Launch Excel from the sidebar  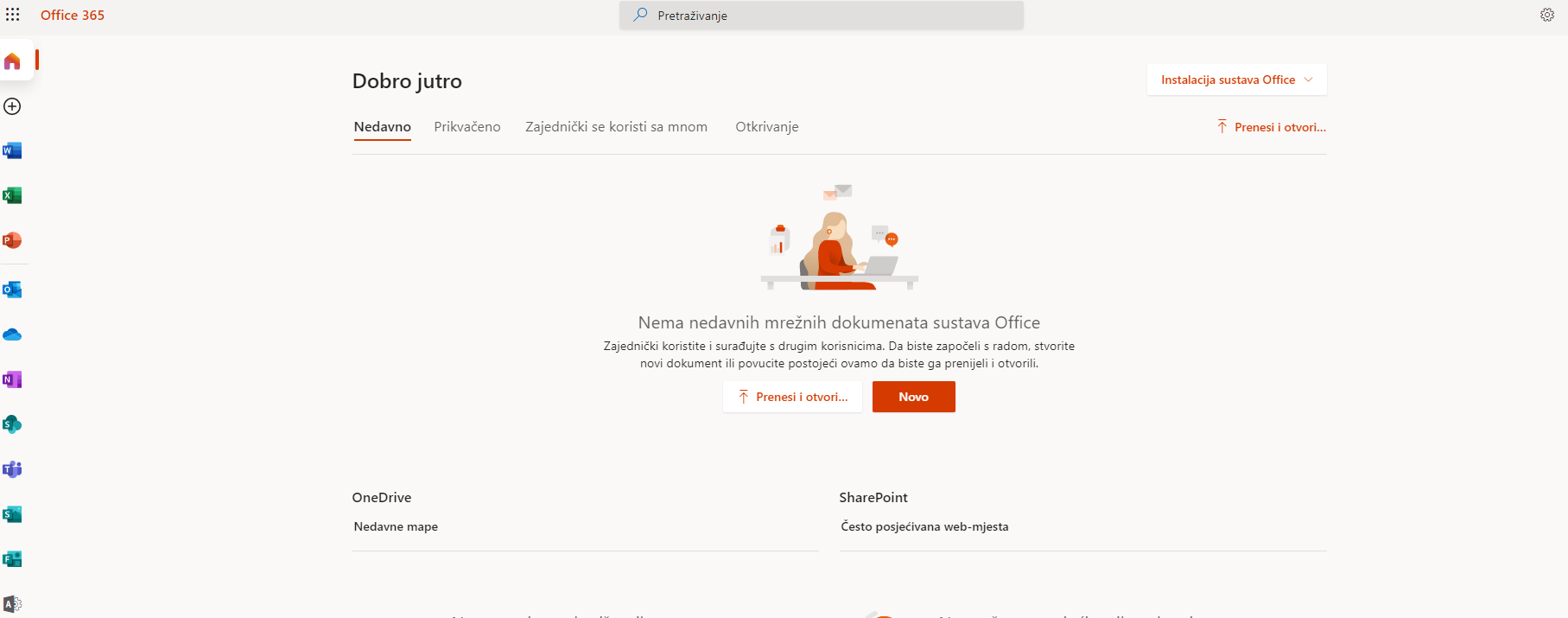12,195
